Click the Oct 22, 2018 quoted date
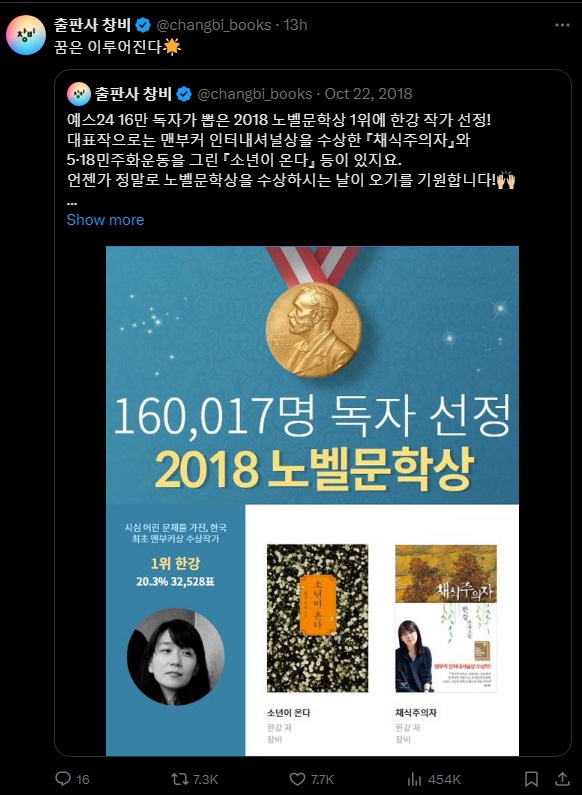The width and height of the screenshot is (582, 795). pyautogui.click(x=369, y=94)
